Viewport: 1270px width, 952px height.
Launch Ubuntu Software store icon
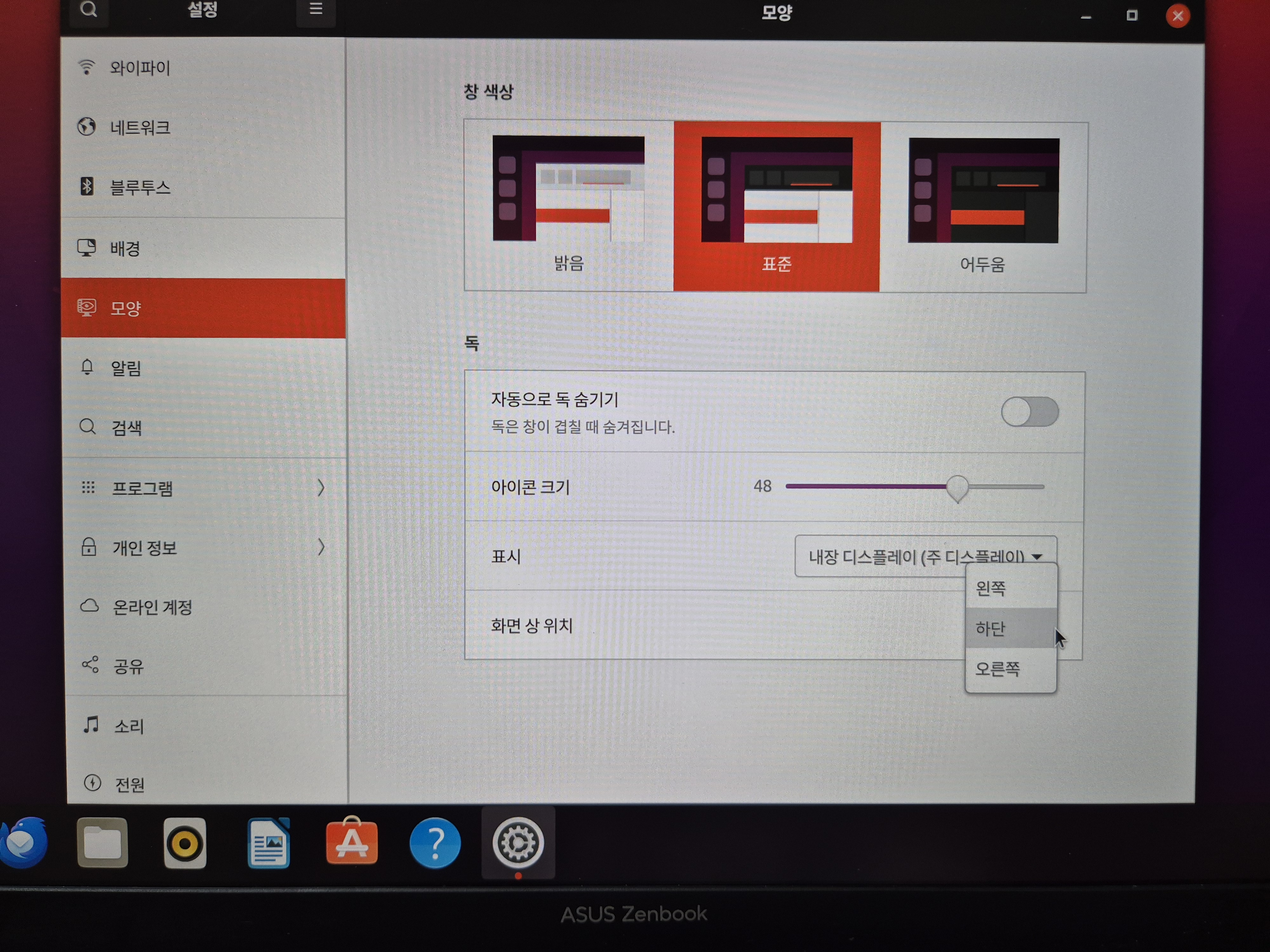tap(351, 842)
